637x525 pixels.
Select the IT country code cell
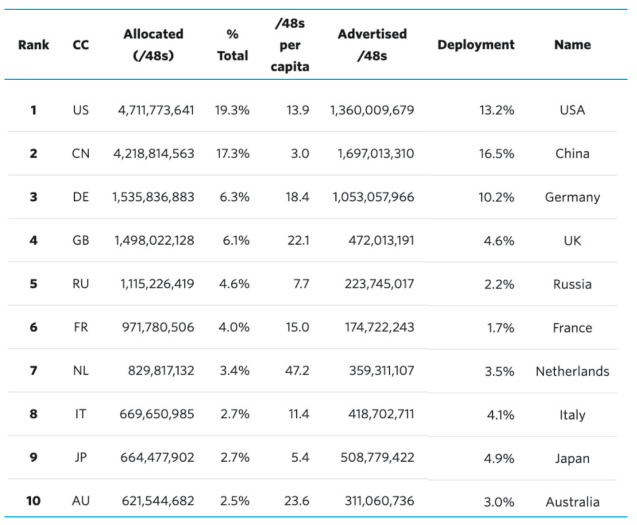[80, 414]
